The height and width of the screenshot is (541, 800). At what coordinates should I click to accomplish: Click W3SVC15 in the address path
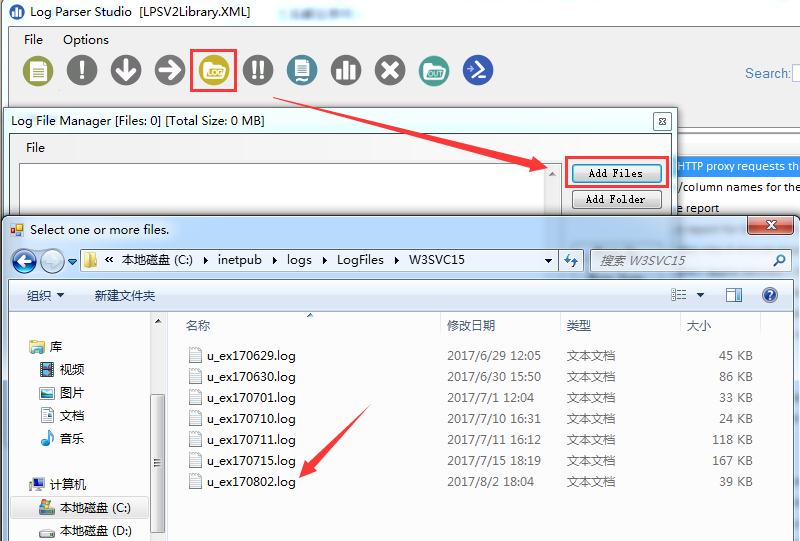coord(437,260)
